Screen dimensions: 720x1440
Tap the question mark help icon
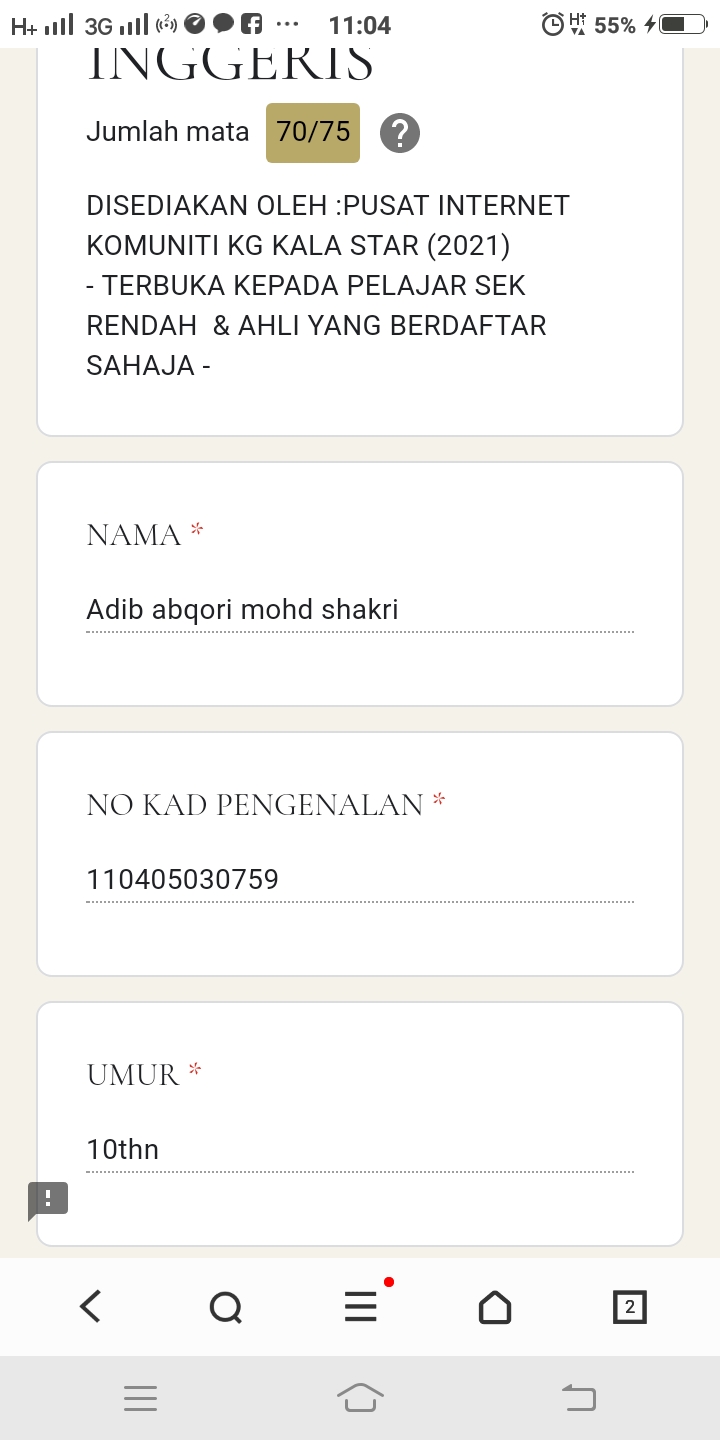coord(400,132)
